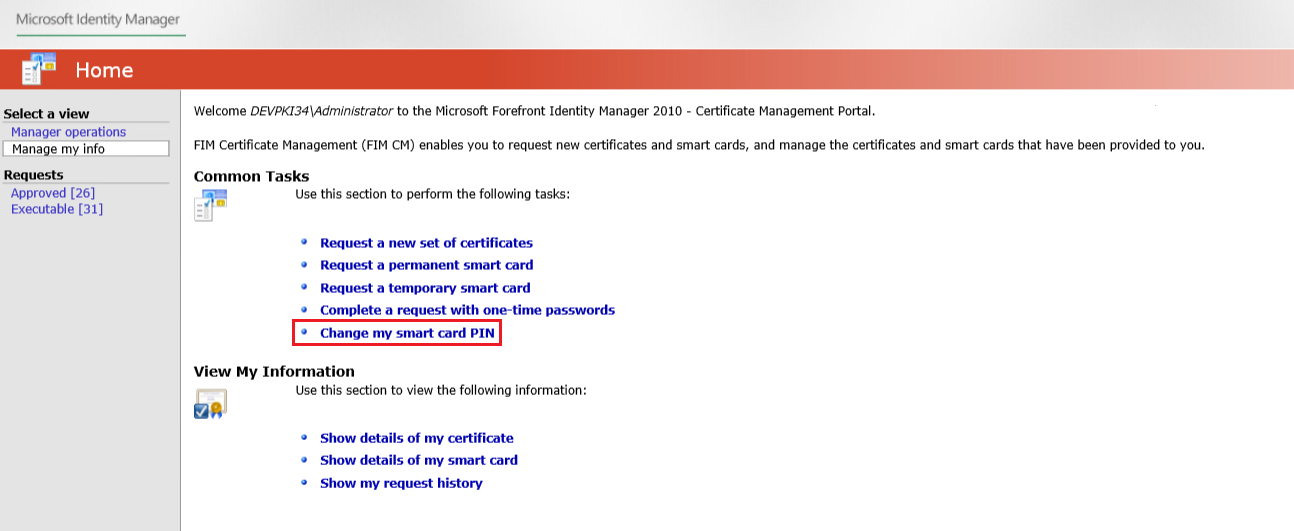Click DEVPKI34\Administrator username text

321,111
